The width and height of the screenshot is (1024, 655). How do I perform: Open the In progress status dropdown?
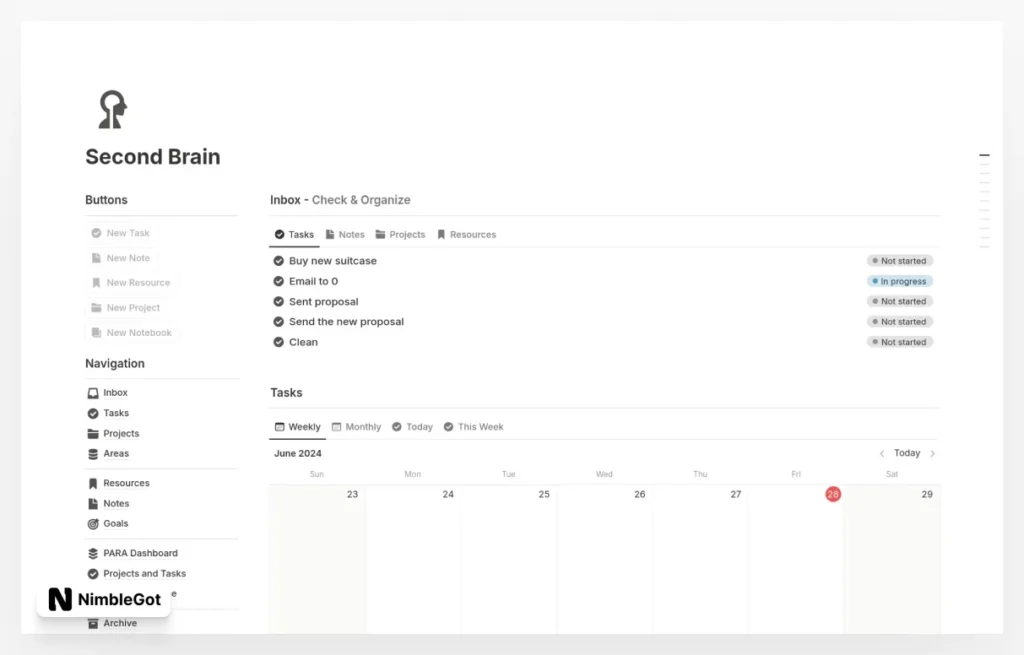coord(900,282)
